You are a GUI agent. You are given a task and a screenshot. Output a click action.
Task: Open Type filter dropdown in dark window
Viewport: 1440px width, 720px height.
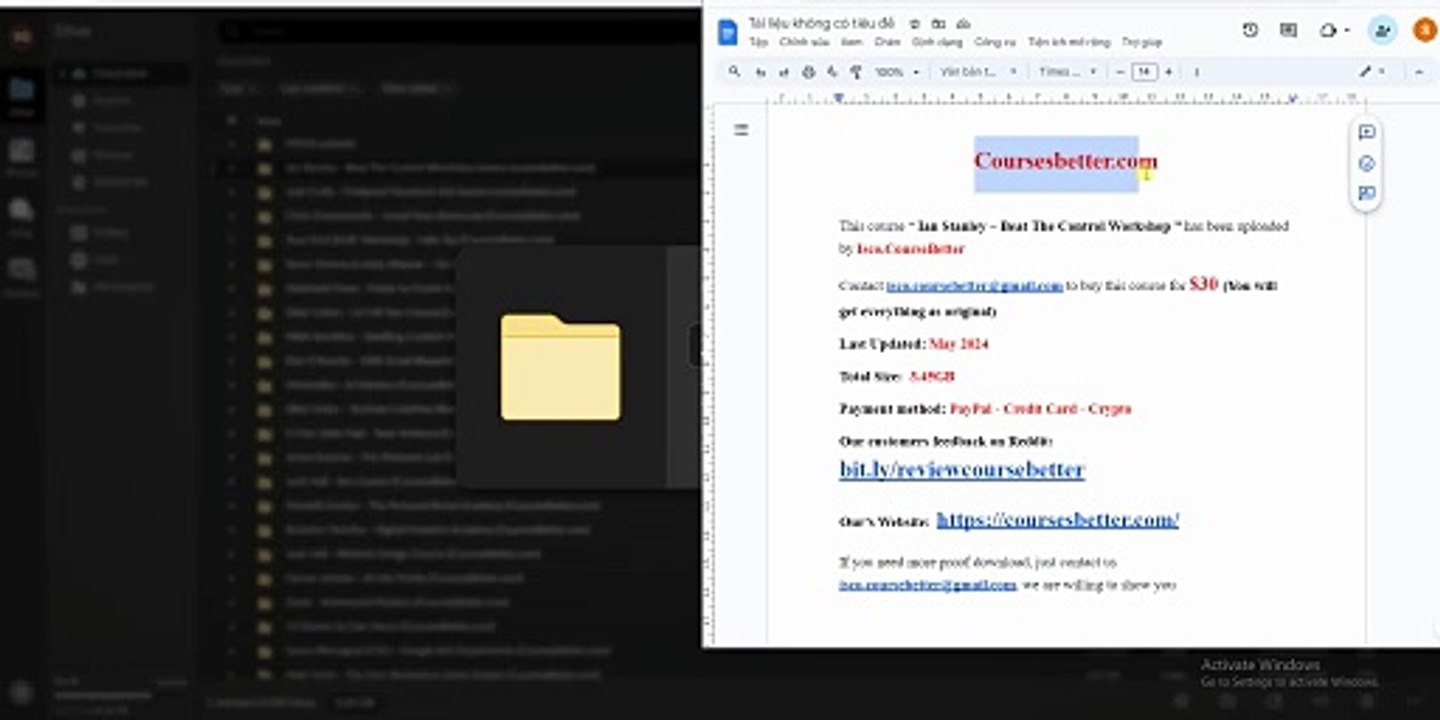tap(239, 88)
